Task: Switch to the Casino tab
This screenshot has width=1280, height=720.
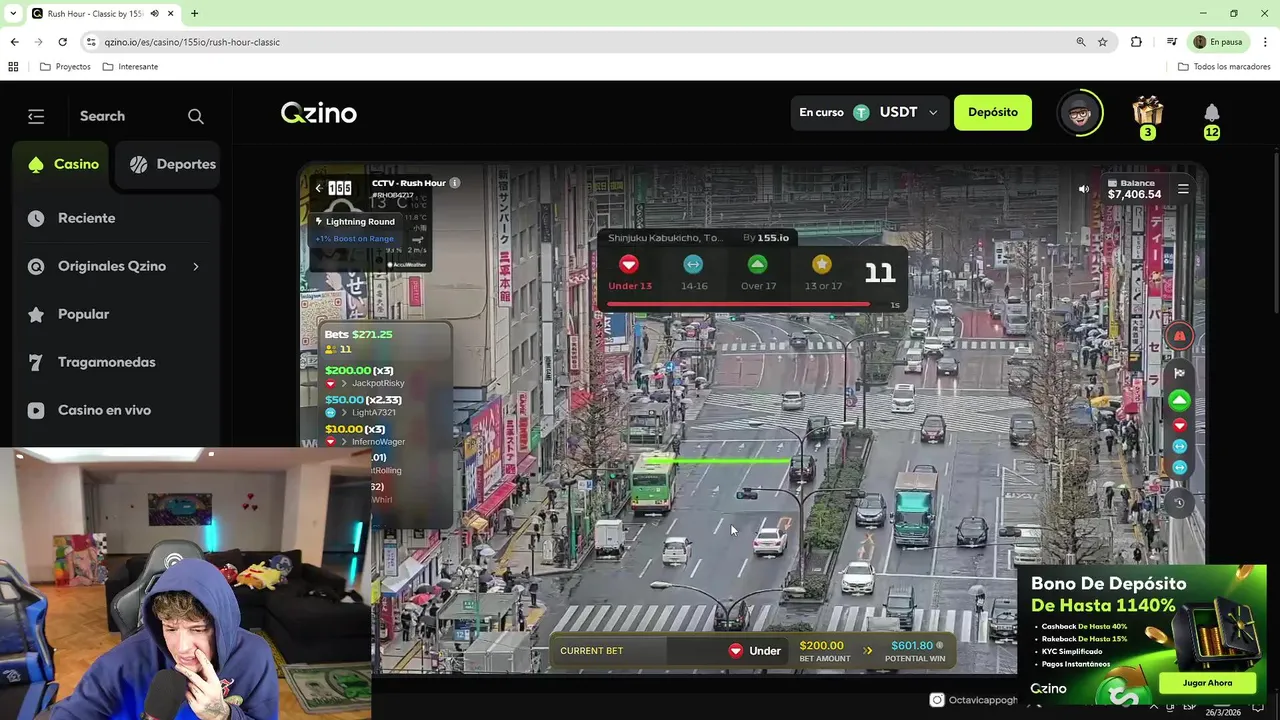Action: click(x=62, y=164)
